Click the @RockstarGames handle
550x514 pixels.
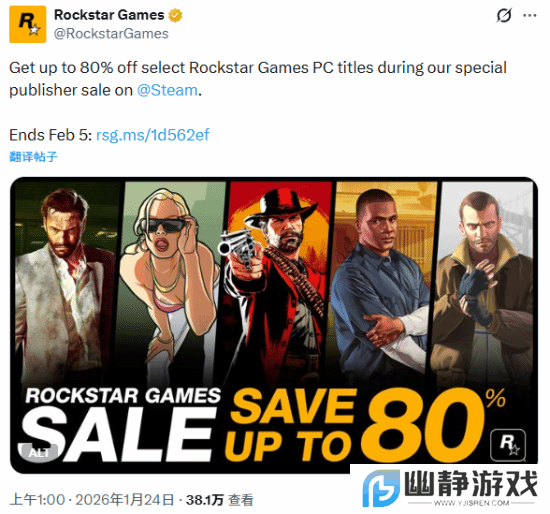pyautogui.click(x=111, y=34)
